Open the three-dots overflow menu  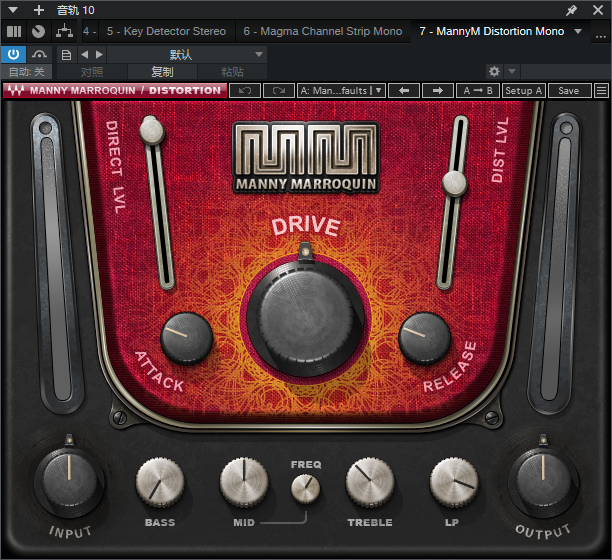601,36
